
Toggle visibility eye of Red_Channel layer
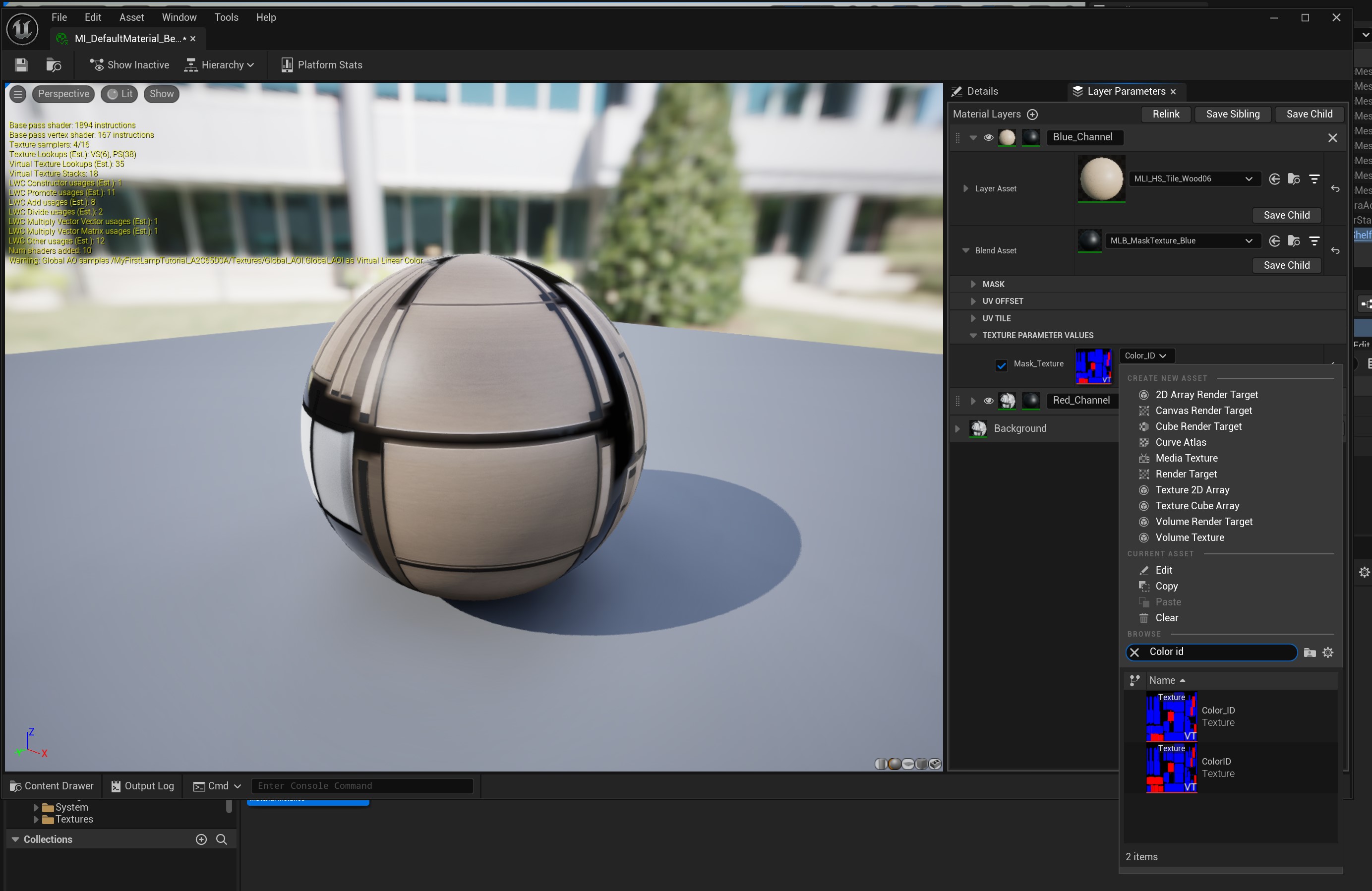(x=988, y=401)
